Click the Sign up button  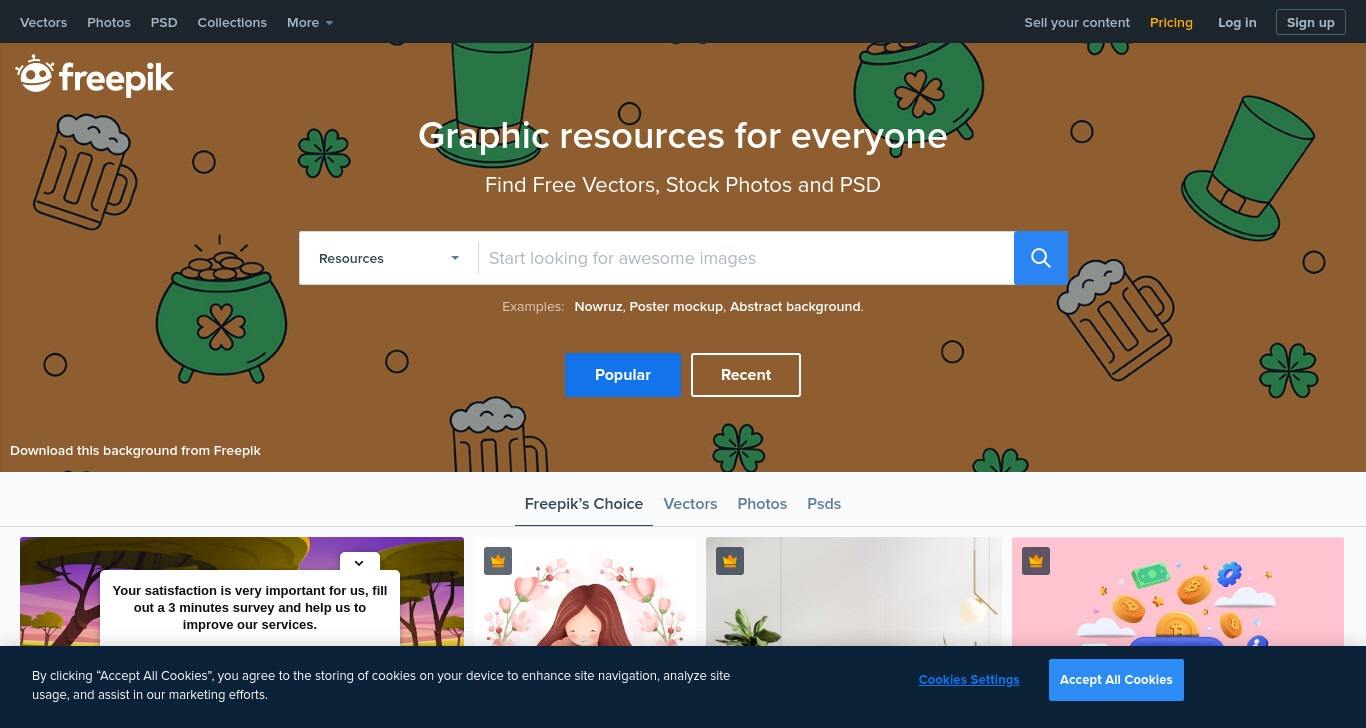pos(1310,22)
